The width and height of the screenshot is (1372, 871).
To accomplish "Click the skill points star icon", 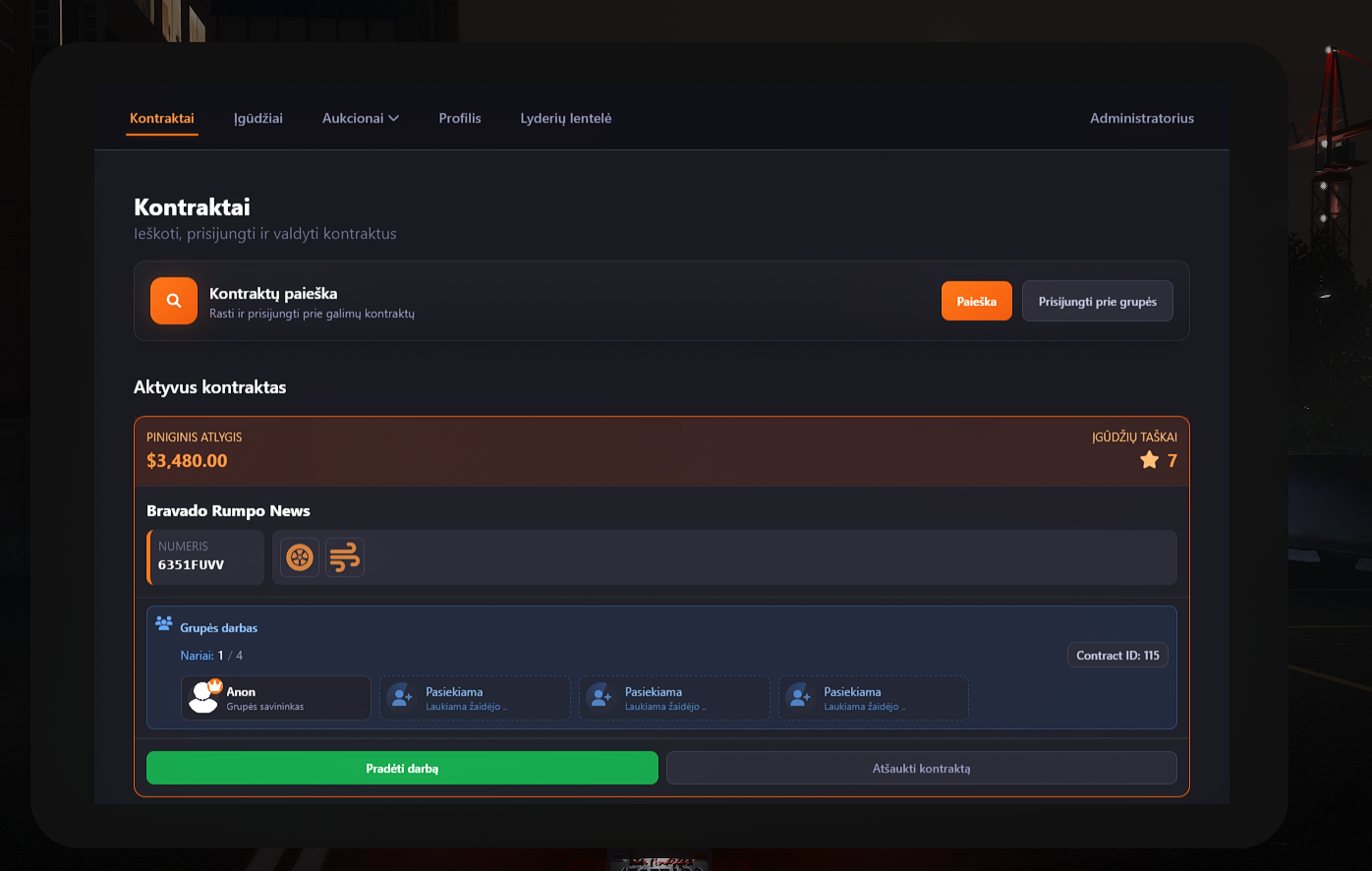I will click(1149, 460).
